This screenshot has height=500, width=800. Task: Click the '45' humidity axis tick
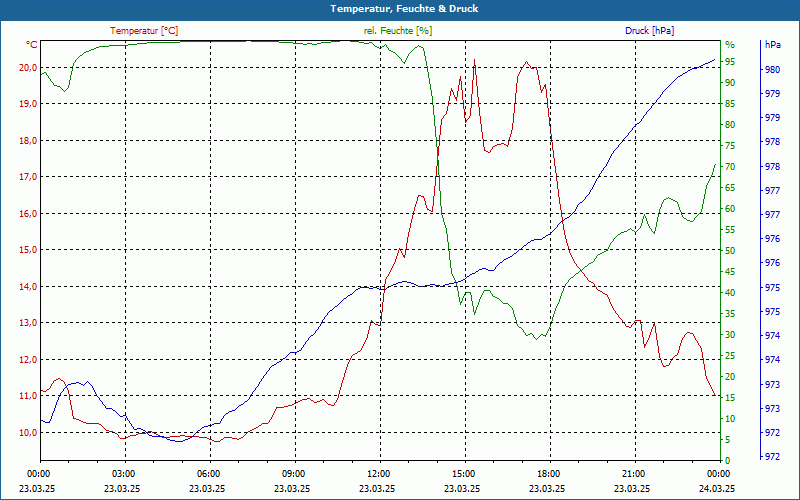[730, 272]
